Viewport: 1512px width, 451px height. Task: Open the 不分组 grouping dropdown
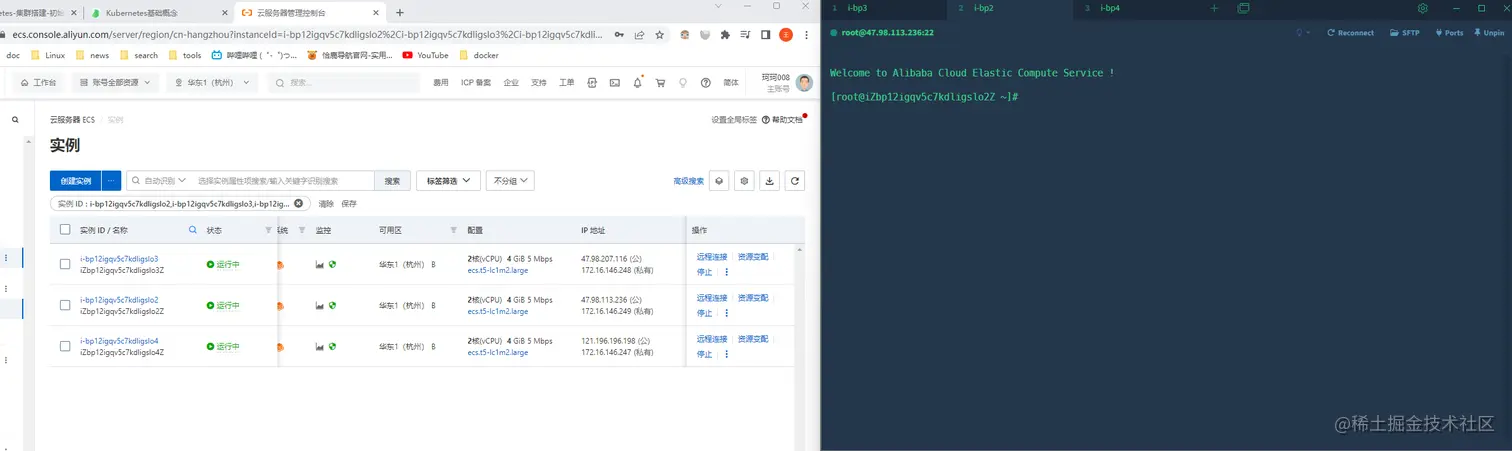pos(510,181)
